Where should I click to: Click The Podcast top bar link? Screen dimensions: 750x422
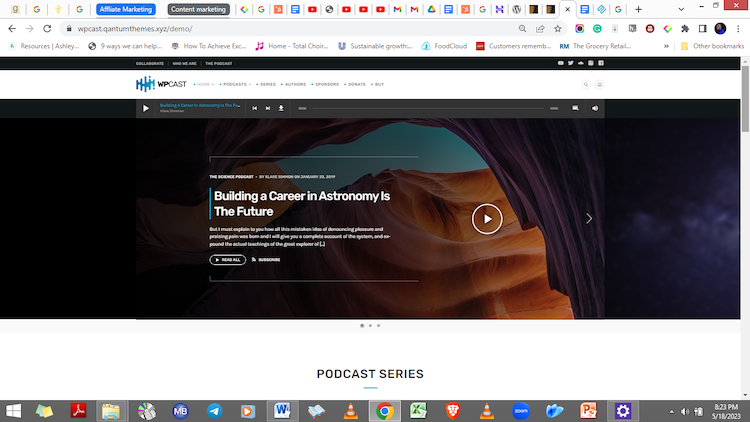(219, 64)
